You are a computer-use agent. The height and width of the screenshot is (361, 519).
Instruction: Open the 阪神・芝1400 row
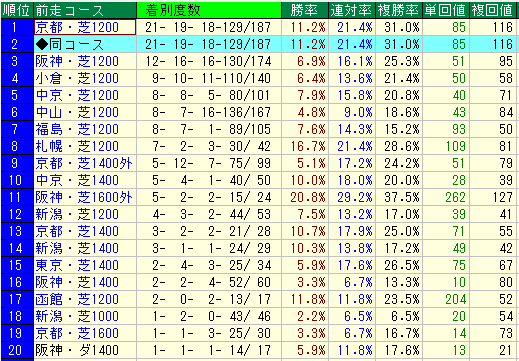pos(258,282)
